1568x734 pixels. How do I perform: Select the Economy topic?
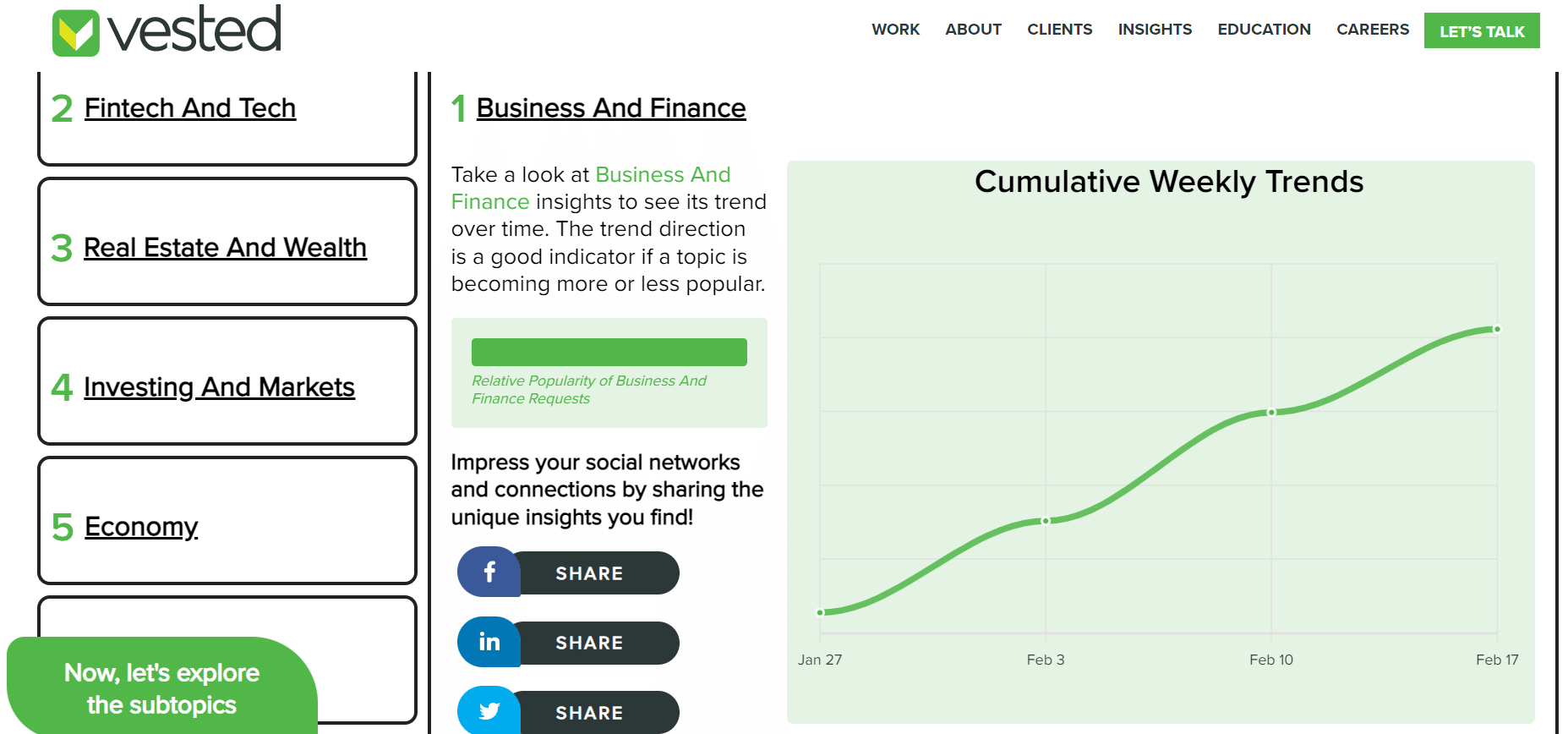(141, 527)
